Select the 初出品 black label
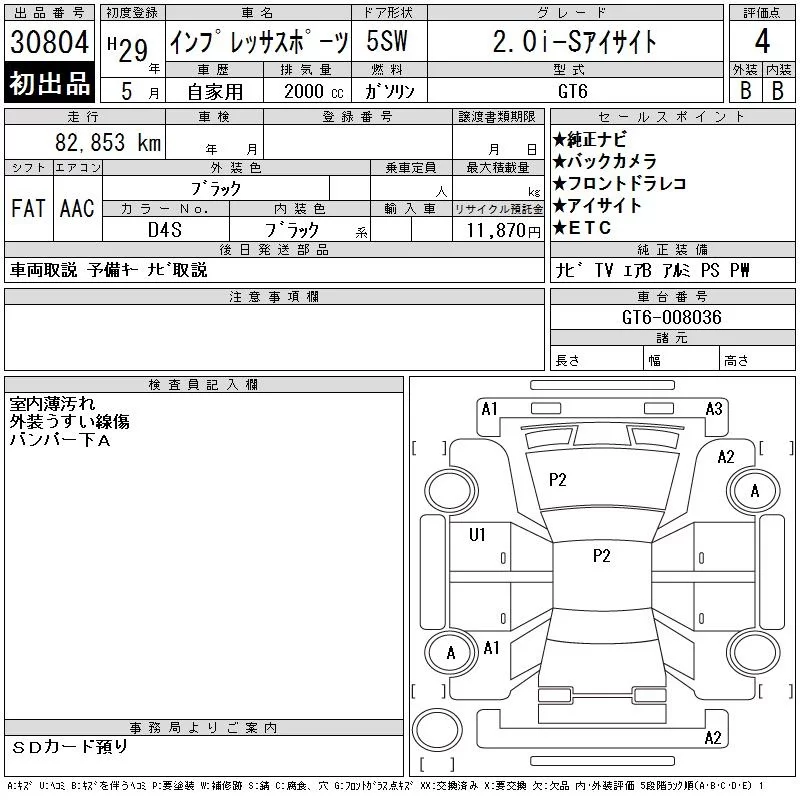The height and width of the screenshot is (800, 800). point(49,83)
